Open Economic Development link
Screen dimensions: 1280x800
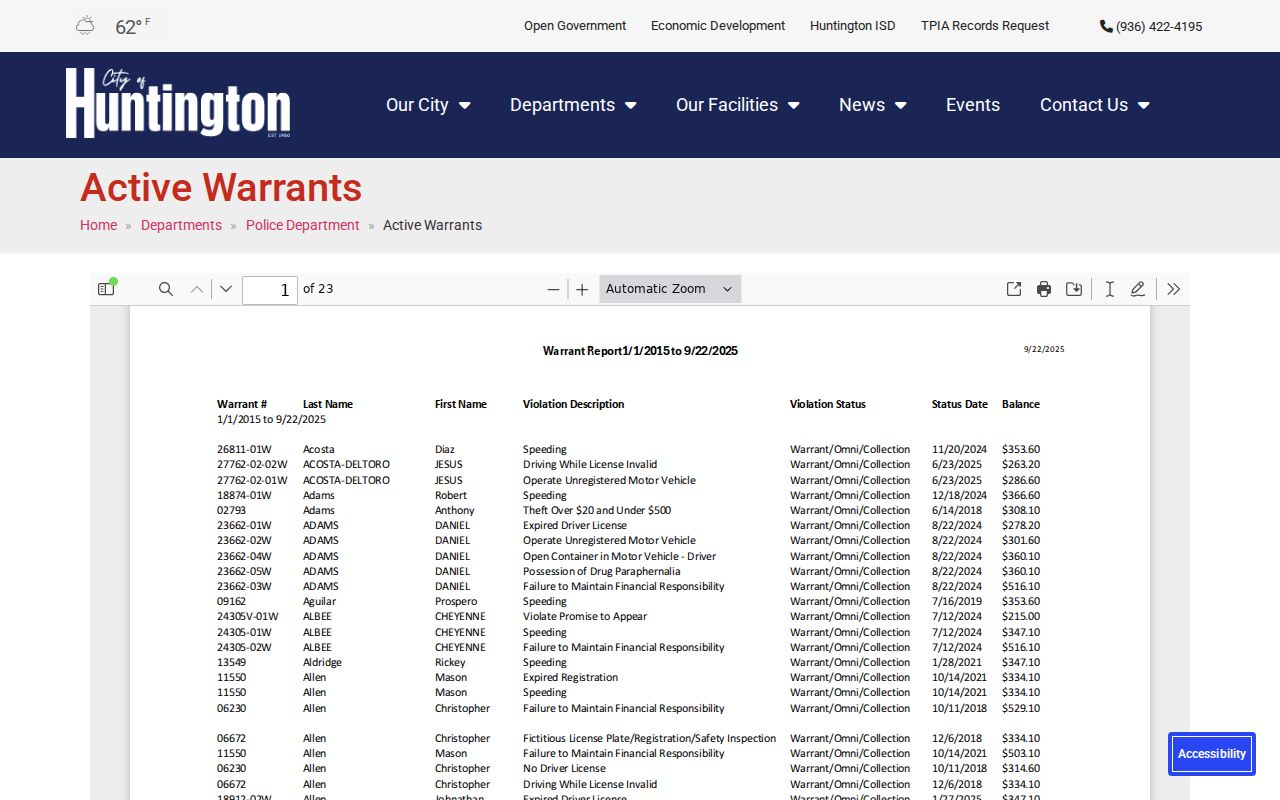point(718,26)
